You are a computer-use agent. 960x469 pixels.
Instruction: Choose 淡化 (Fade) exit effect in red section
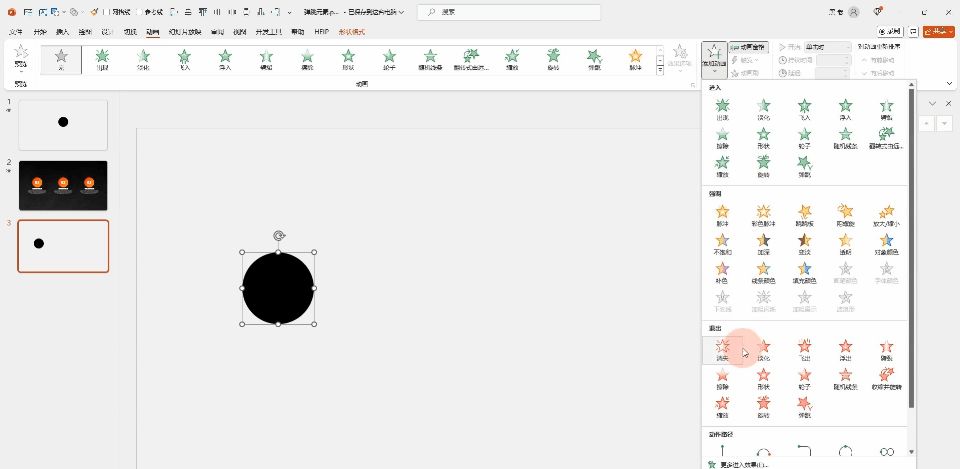coord(763,351)
